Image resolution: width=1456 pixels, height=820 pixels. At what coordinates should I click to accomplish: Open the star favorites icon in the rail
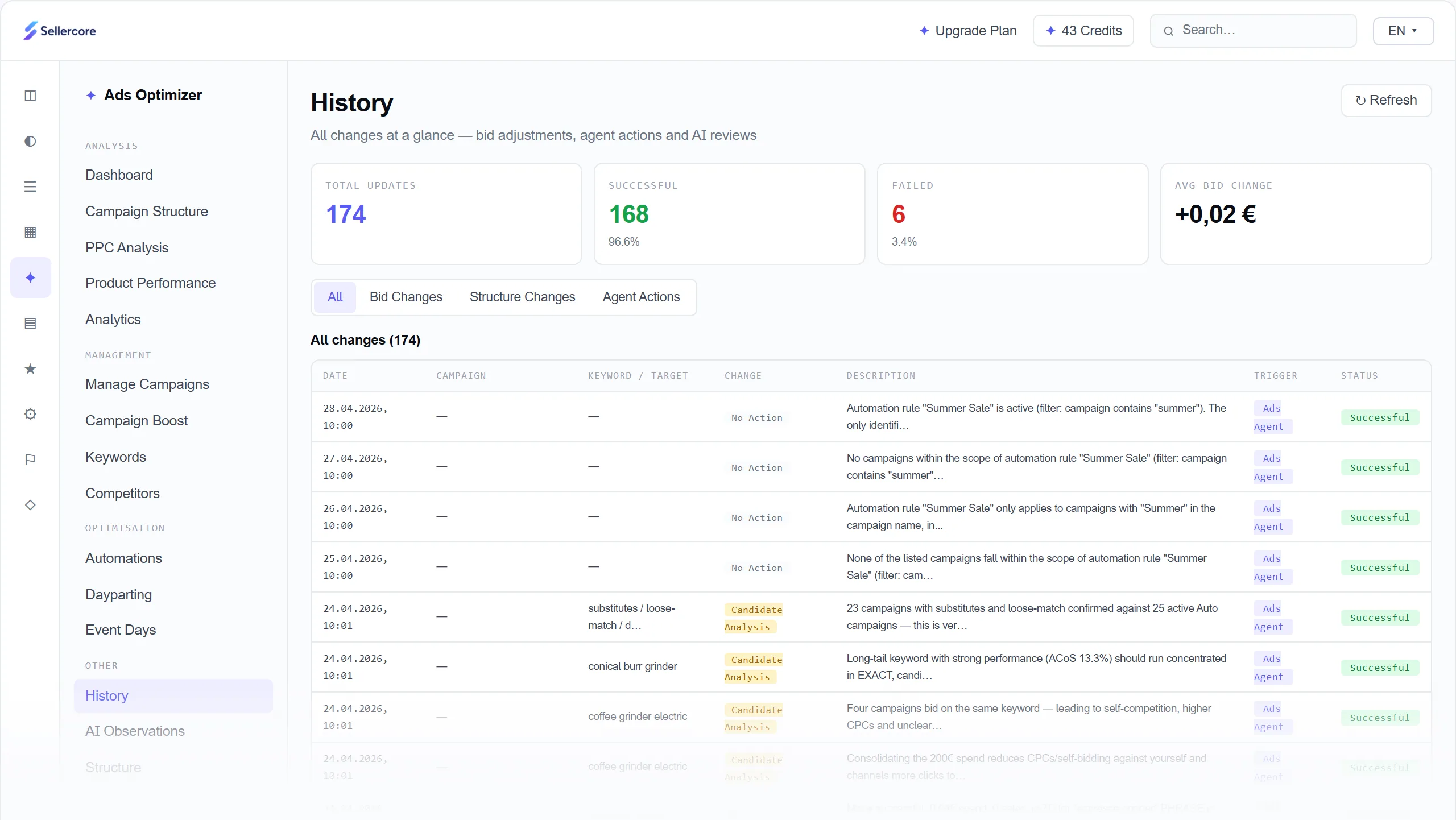click(x=30, y=368)
